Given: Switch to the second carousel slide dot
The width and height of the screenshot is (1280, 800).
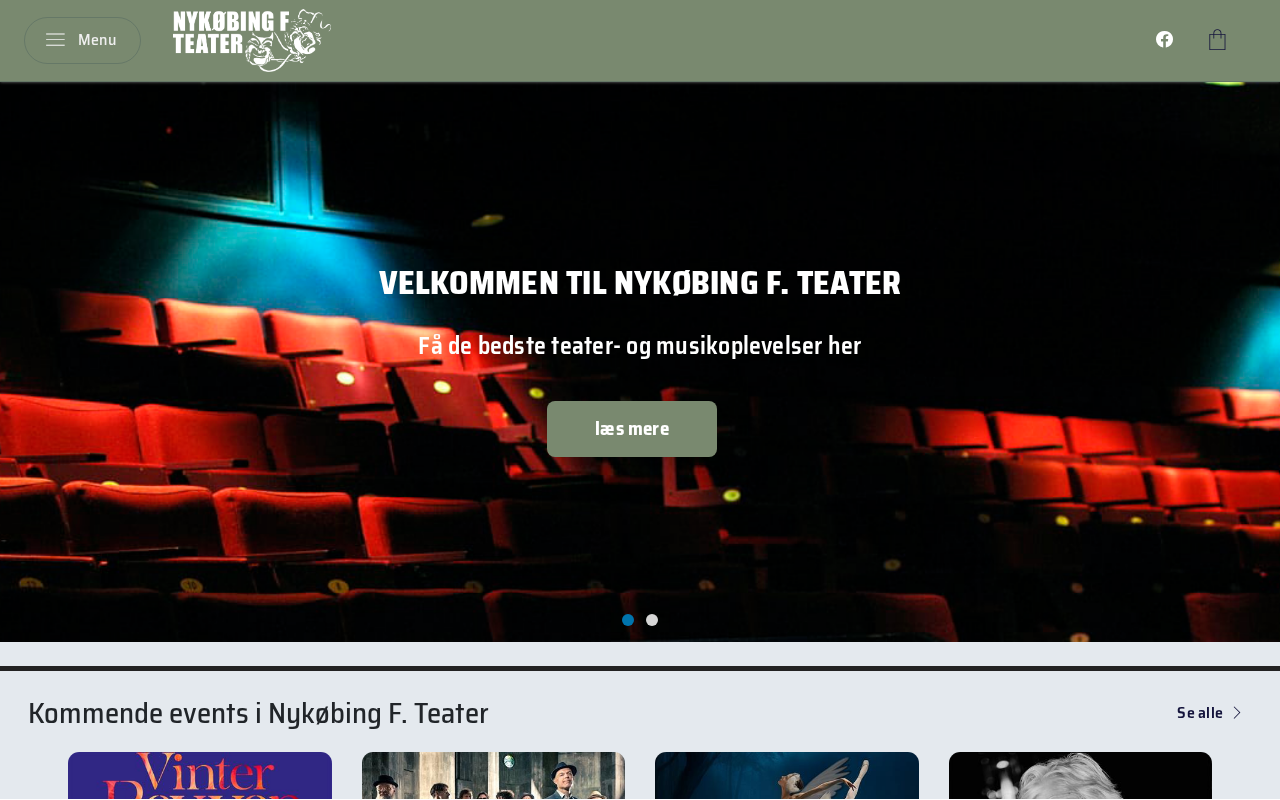Looking at the screenshot, I should (652, 620).
